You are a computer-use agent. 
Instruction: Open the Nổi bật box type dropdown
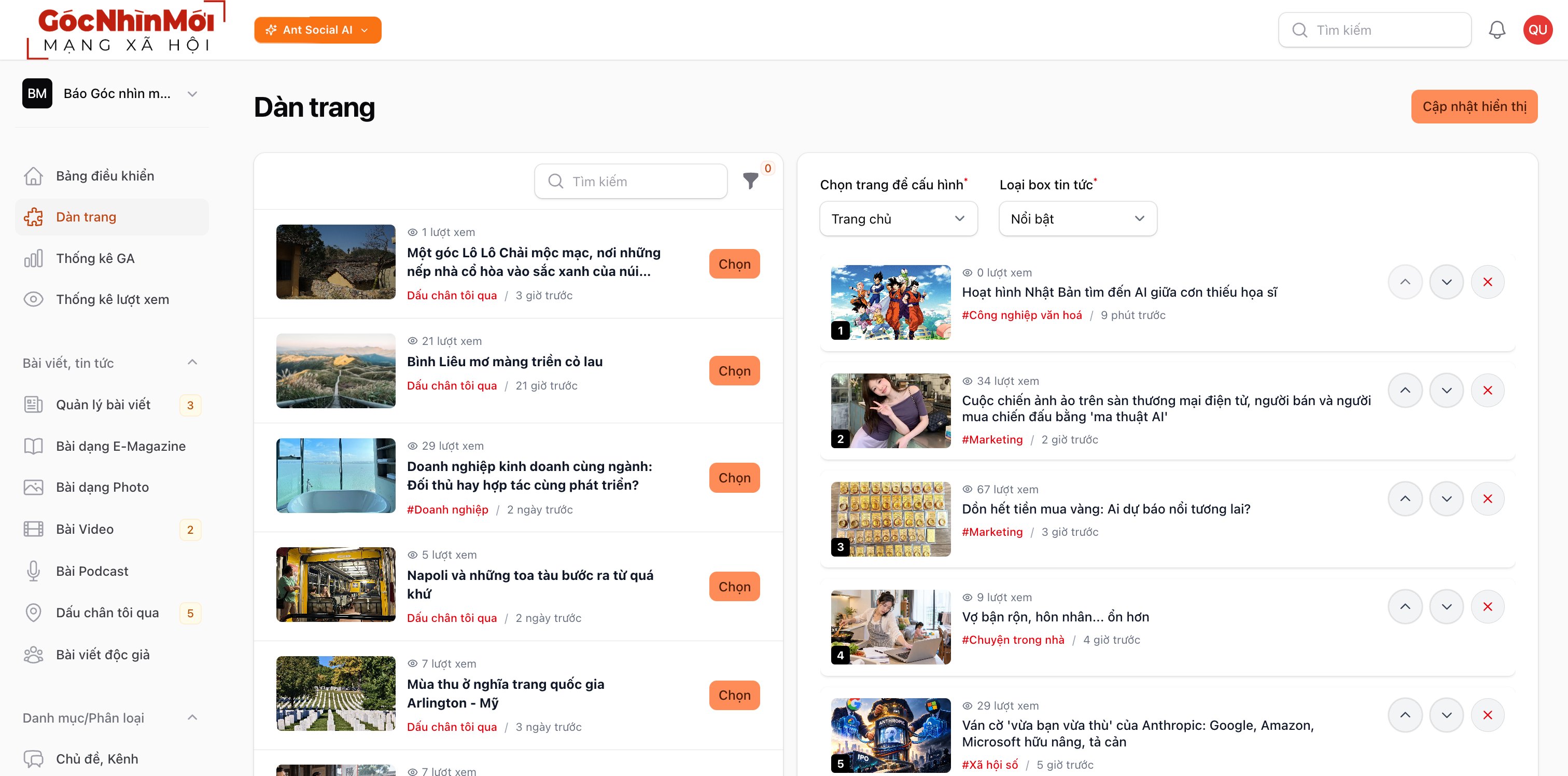[1078, 219]
